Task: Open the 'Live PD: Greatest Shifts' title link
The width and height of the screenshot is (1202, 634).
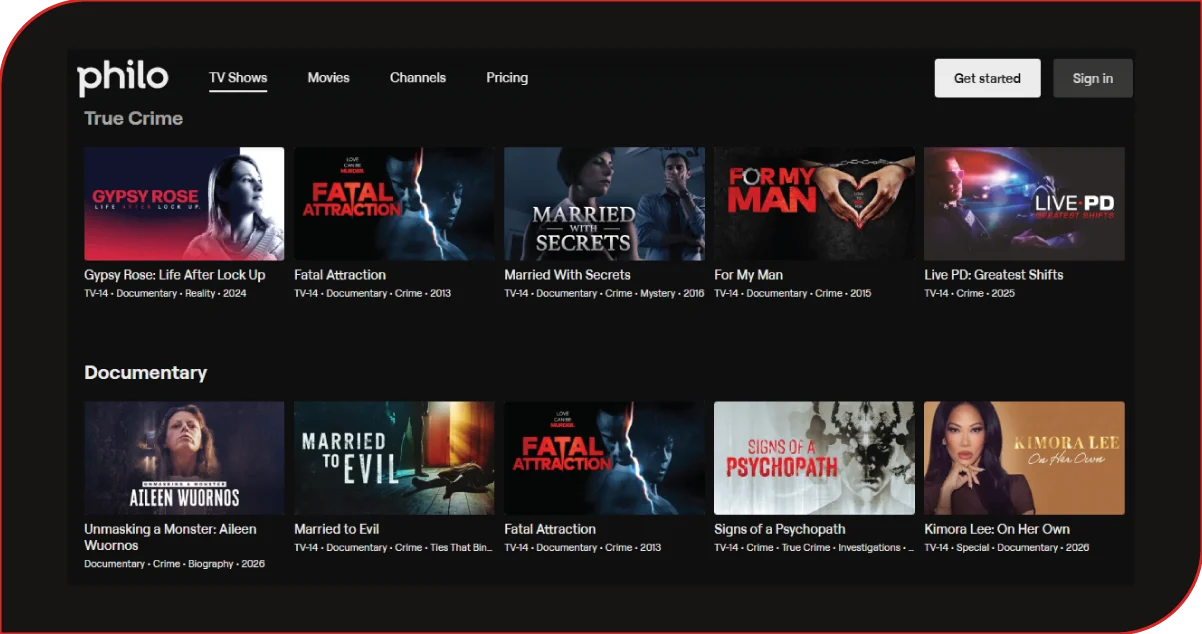Action: 994,275
